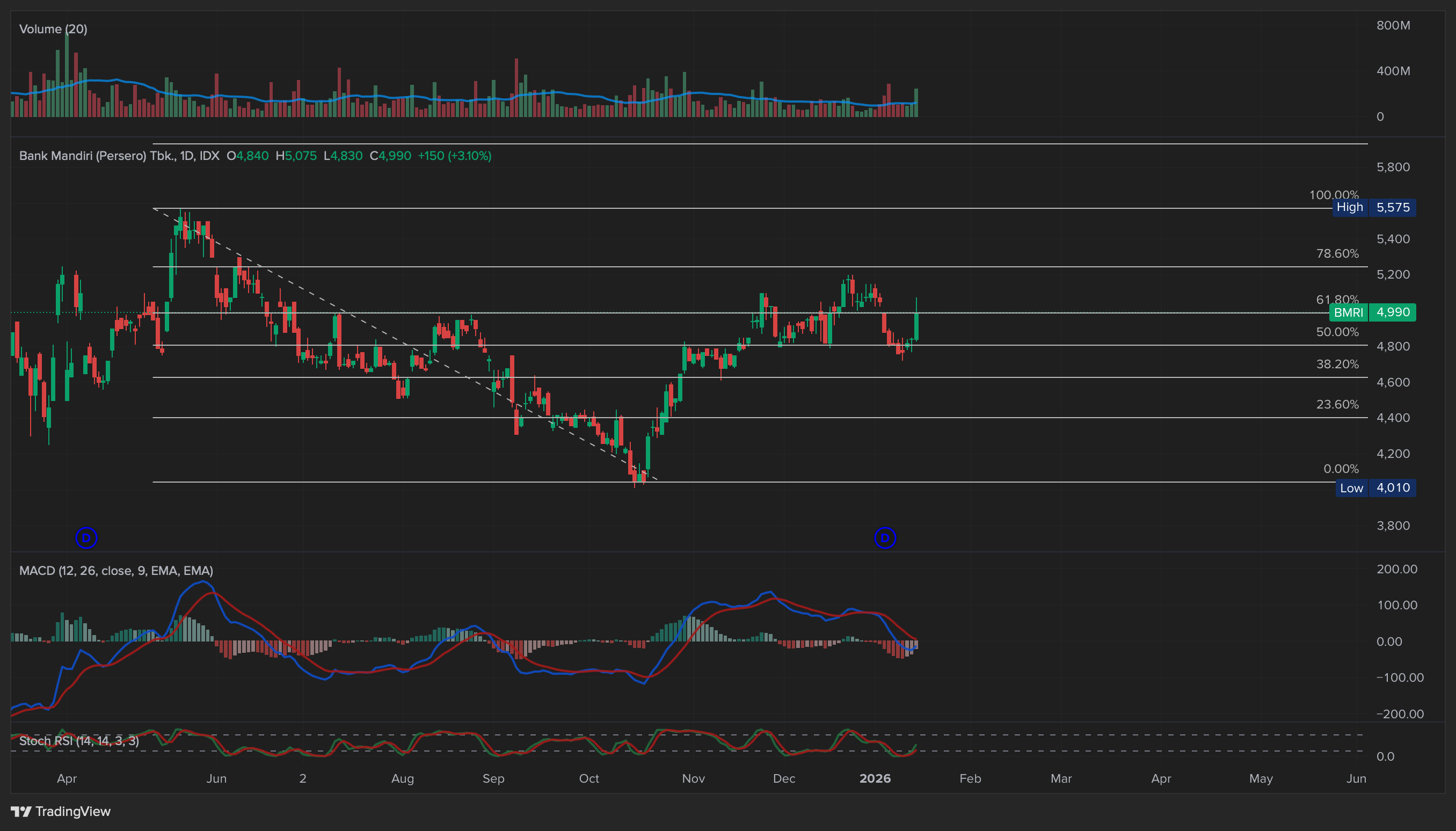Image resolution: width=1456 pixels, height=831 pixels.
Task: Open the TradingView logo link
Action: [61, 811]
